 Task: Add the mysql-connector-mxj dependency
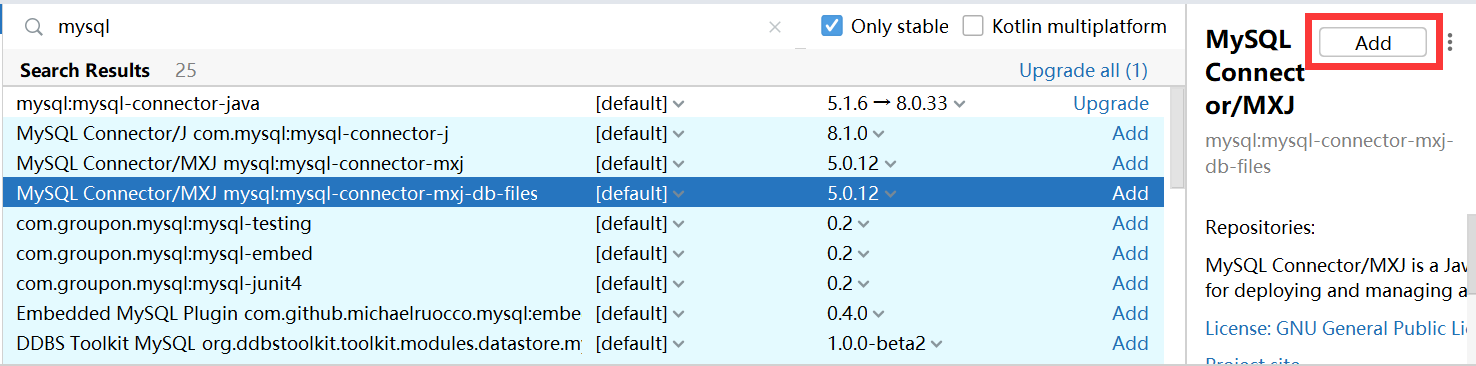pyautogui.click(x=1130, y=163)
